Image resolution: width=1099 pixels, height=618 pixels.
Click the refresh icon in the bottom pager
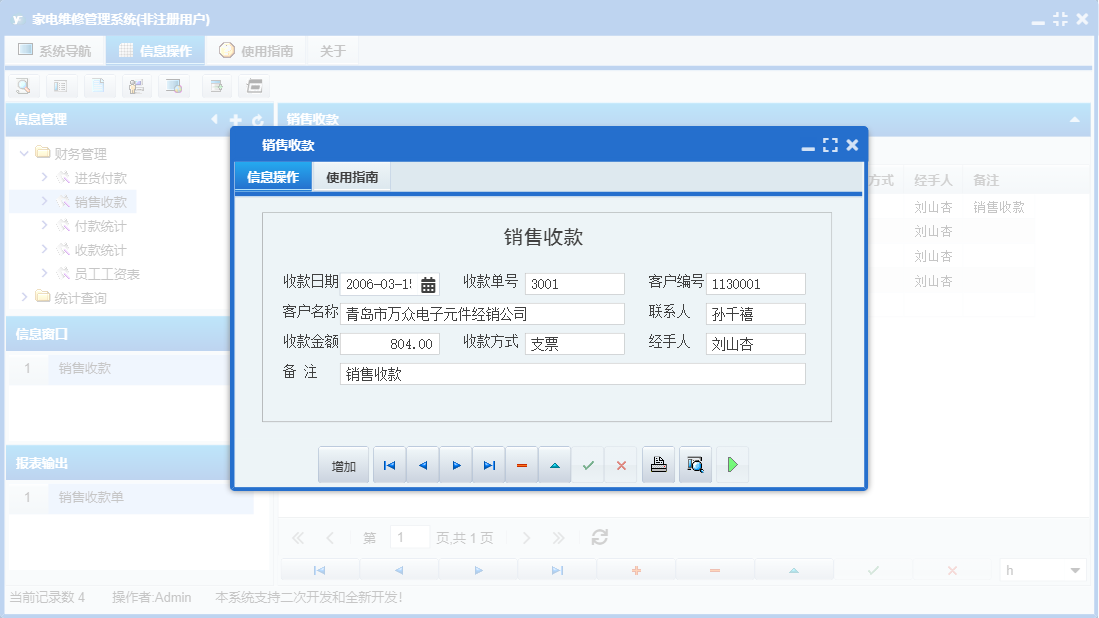598,537
